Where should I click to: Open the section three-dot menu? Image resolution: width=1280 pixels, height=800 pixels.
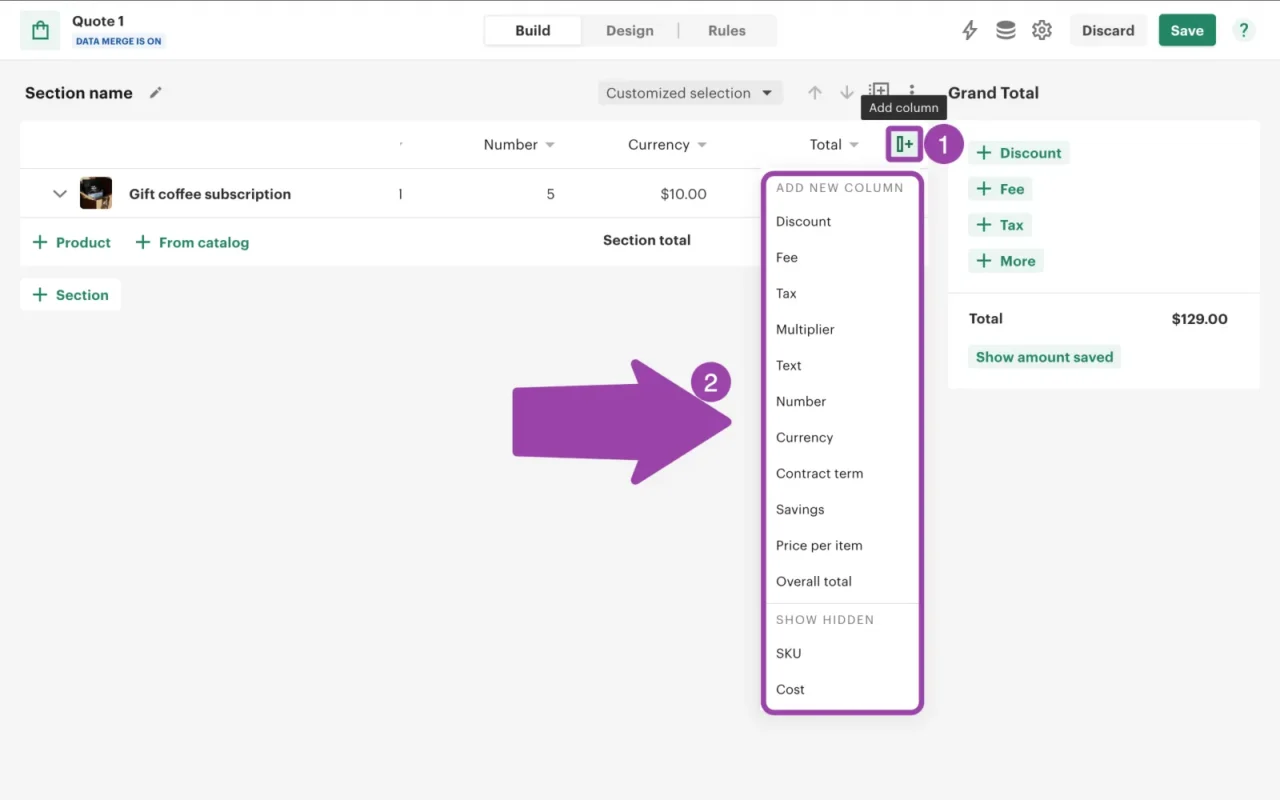point(911,90)
